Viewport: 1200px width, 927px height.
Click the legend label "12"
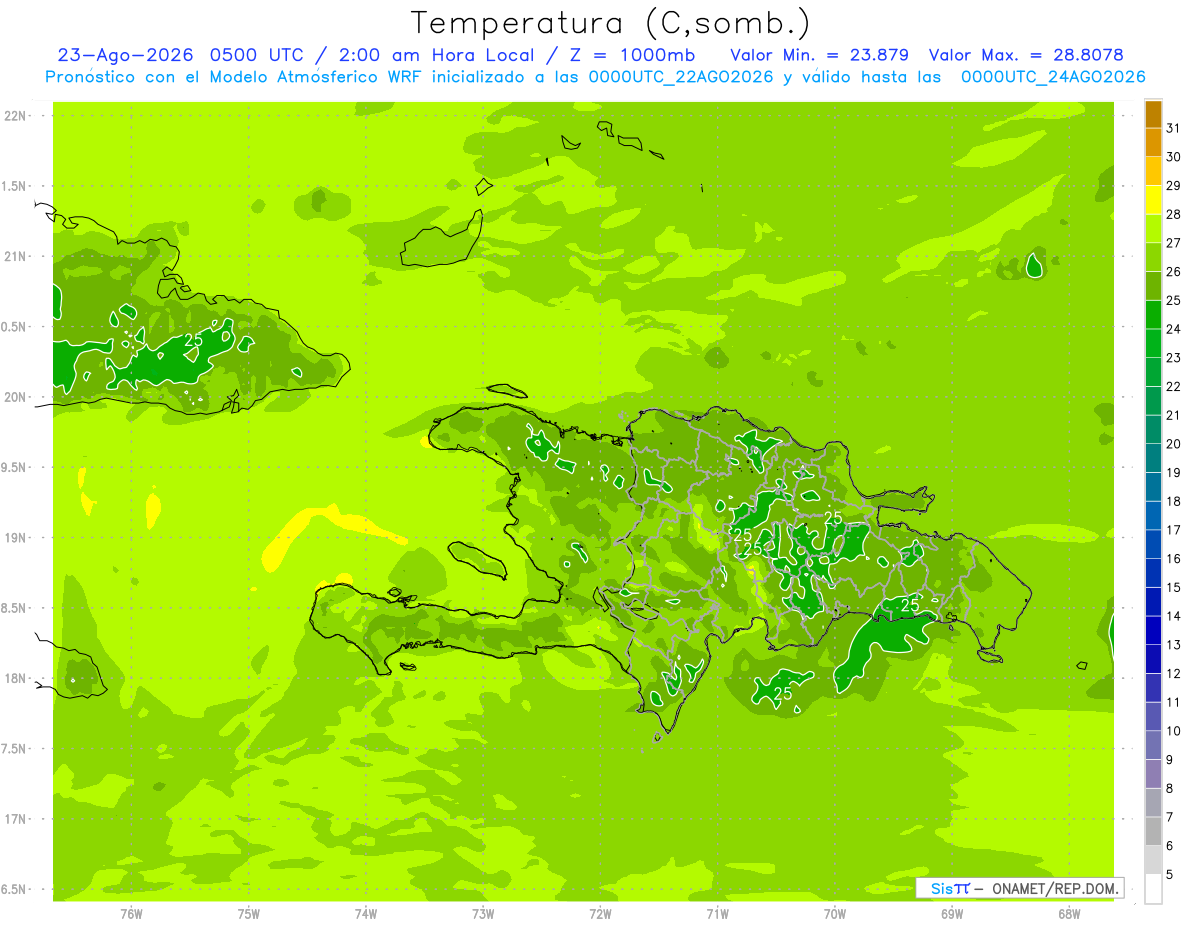pyautogui.click(x=1173, y=674)
